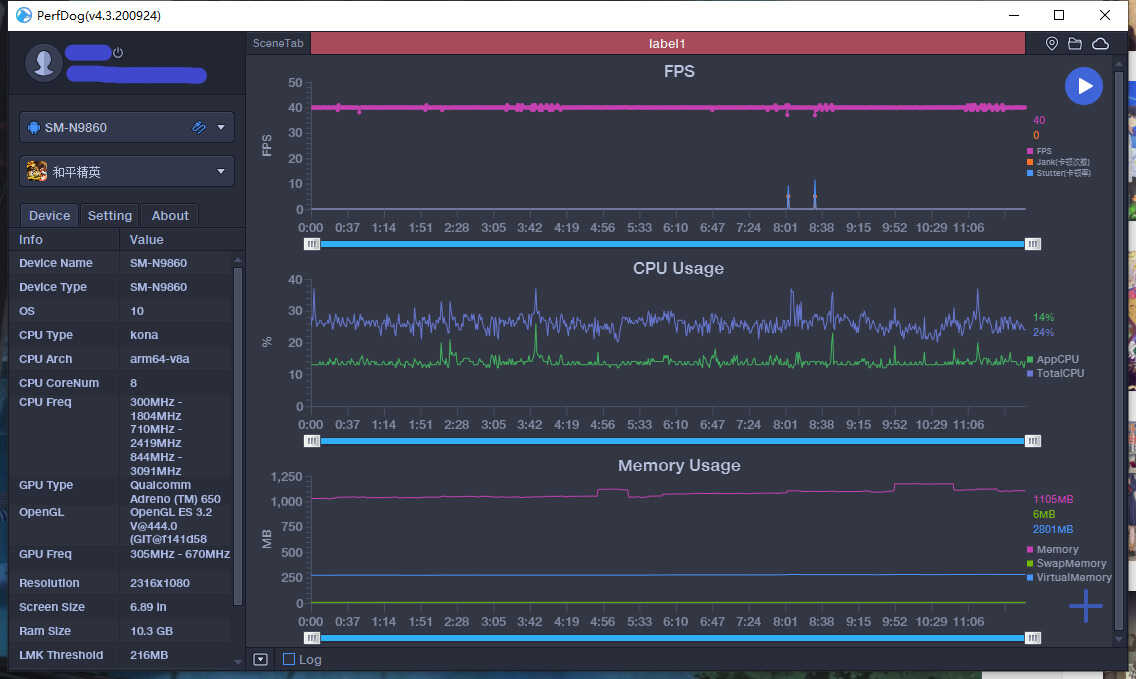Start recording with the blue play button
This screenshot has width=1136, height=679.
(1083, 86)
